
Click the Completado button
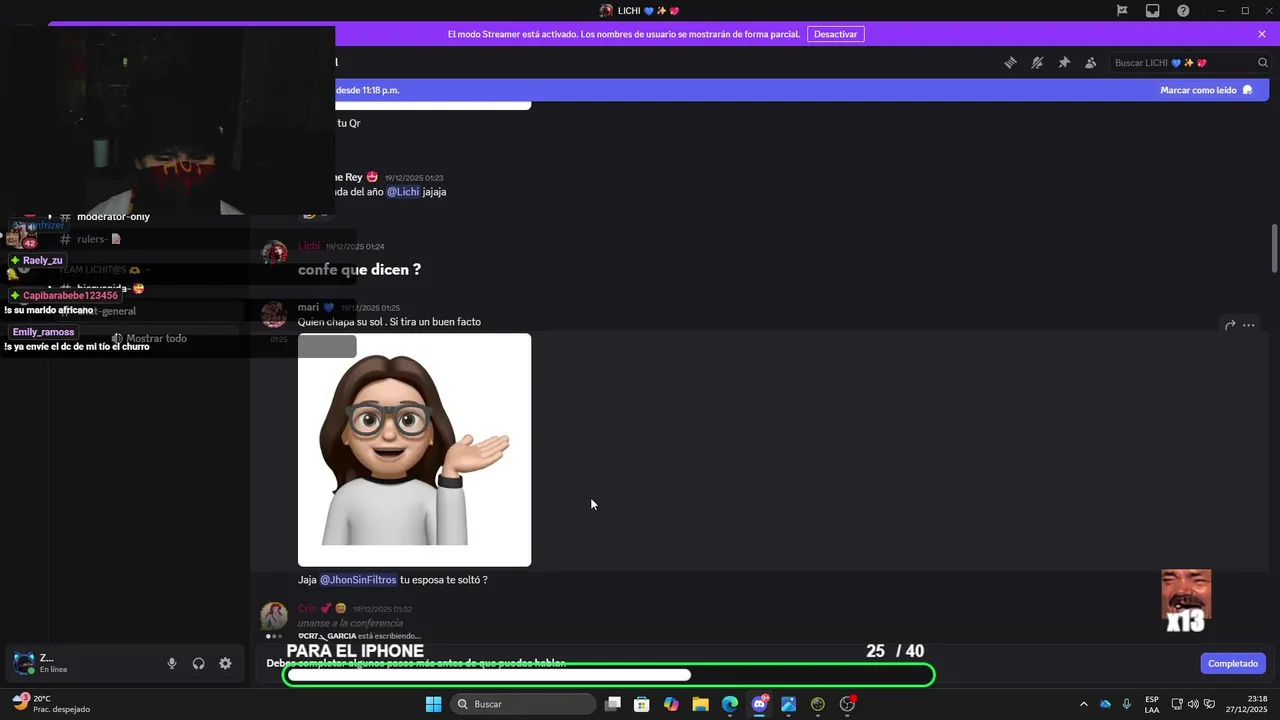tap(1232, 664)
